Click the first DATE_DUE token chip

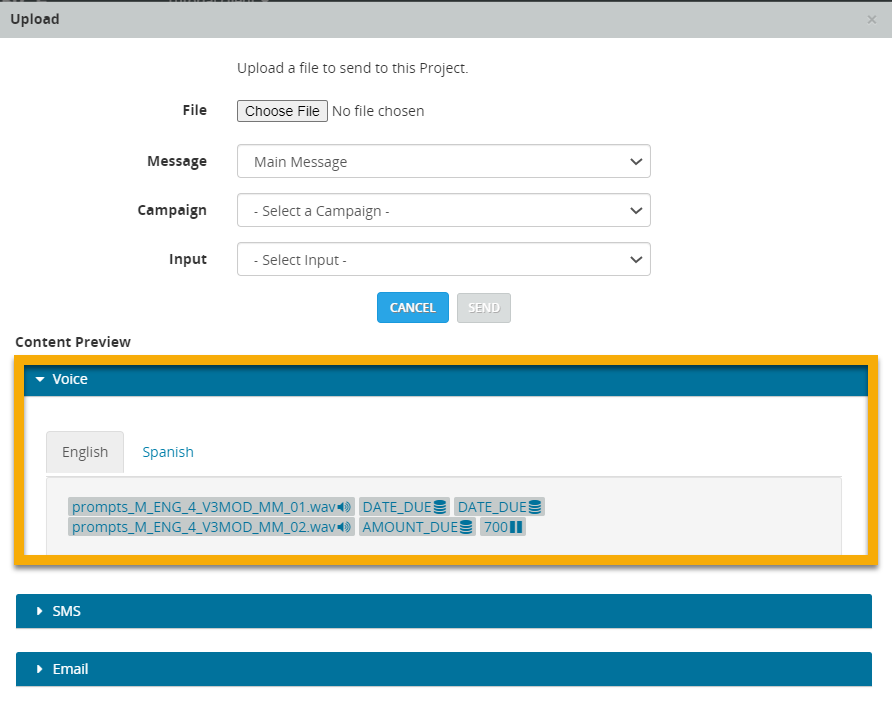[x=398, y=507]
